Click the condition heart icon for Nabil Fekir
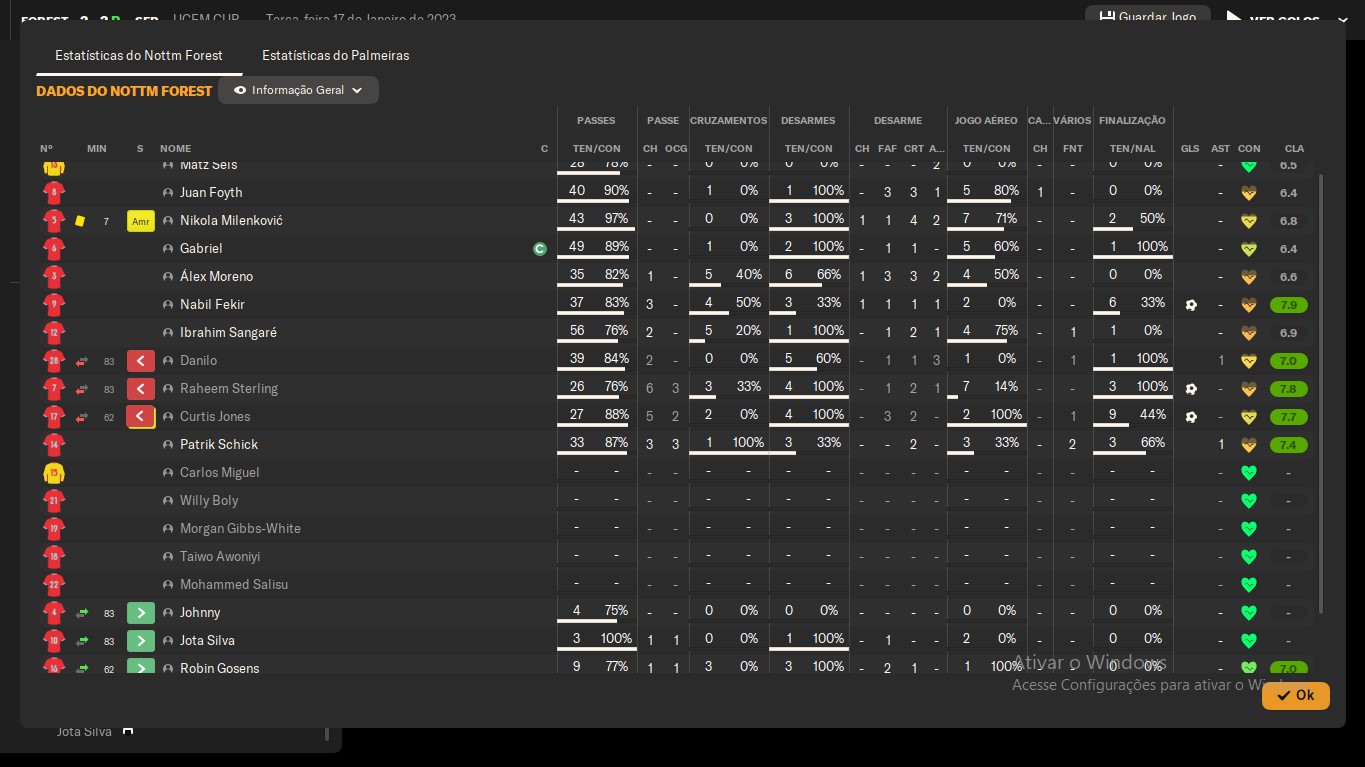The height and width of the screenshot is (767, 1365). point(1248,305)
